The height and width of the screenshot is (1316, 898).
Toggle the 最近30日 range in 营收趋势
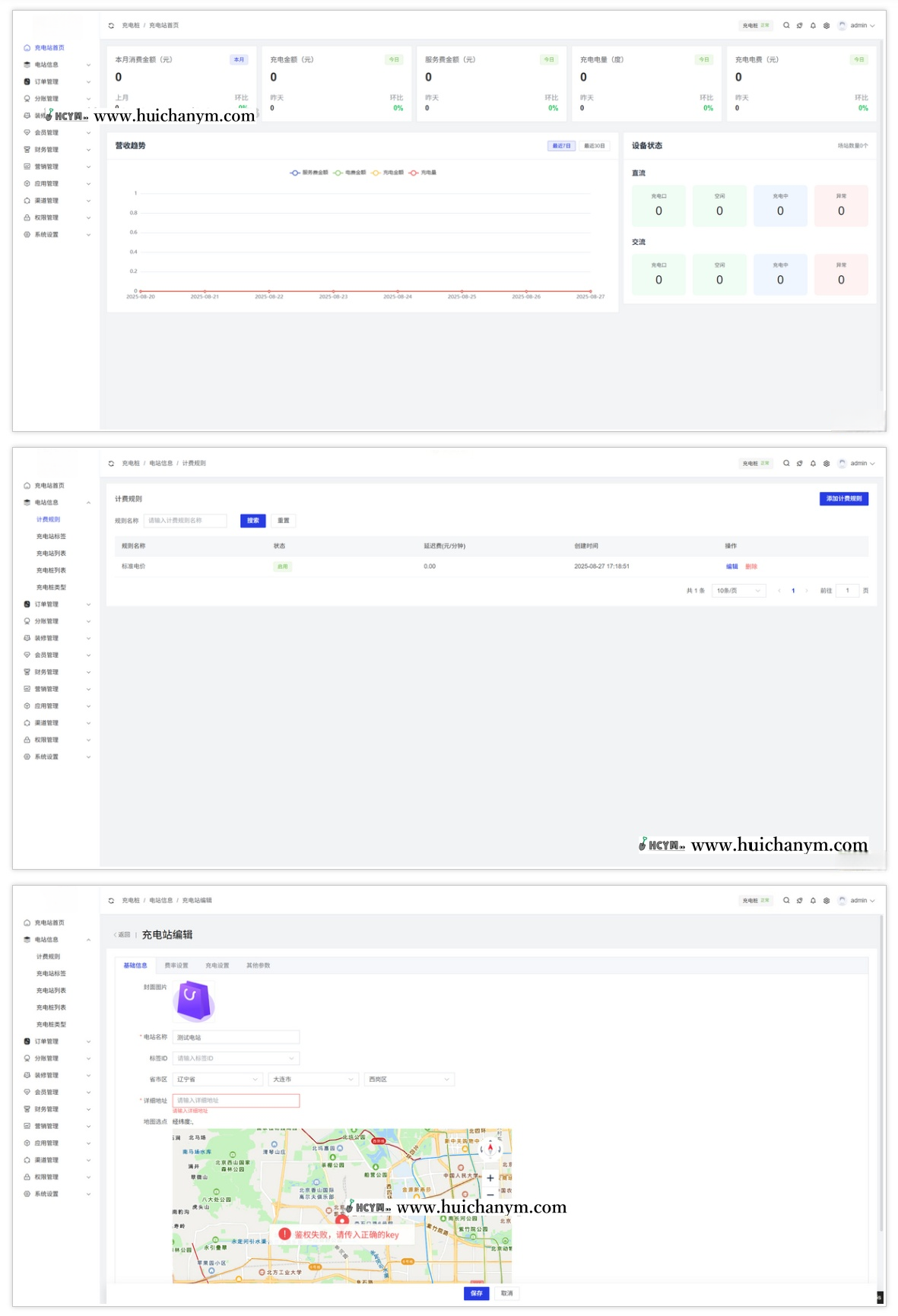pyautogui.click(x=595, y=146)
